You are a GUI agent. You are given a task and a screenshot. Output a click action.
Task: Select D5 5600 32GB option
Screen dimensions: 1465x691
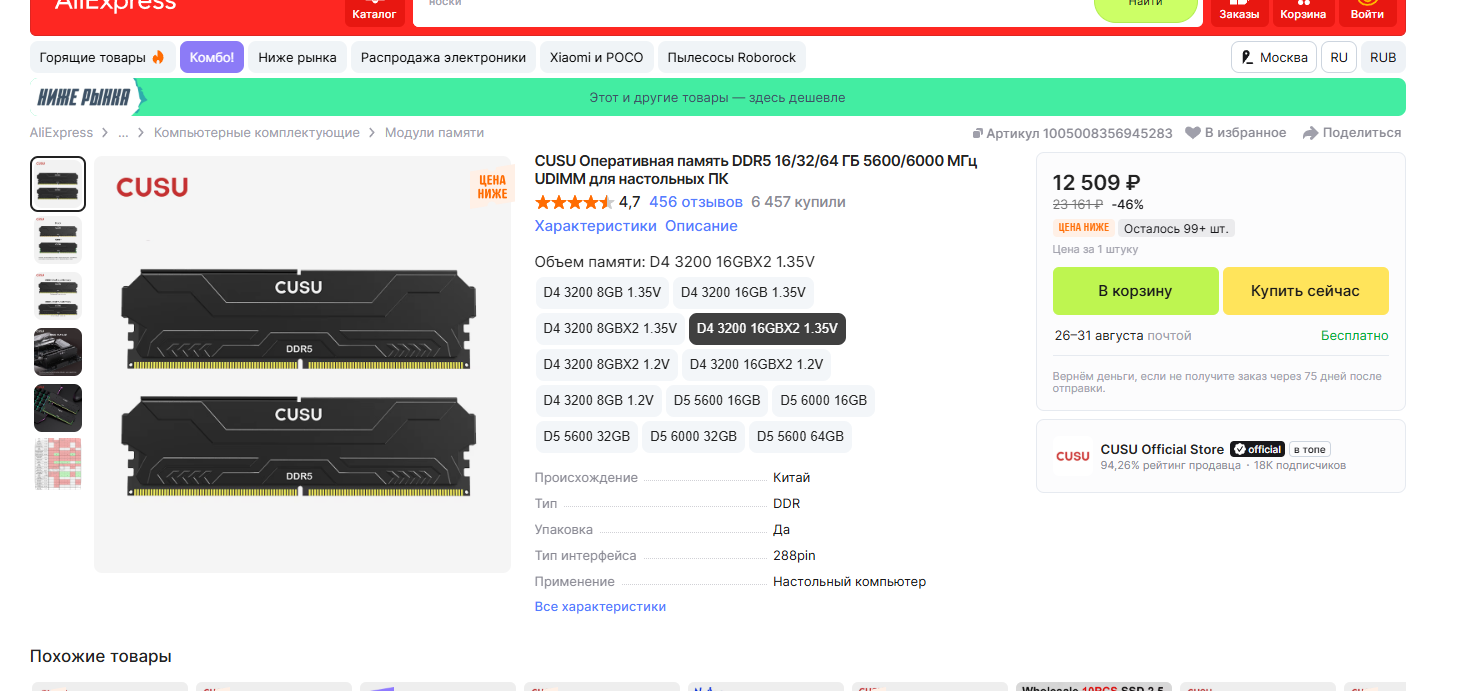[587, 436]
